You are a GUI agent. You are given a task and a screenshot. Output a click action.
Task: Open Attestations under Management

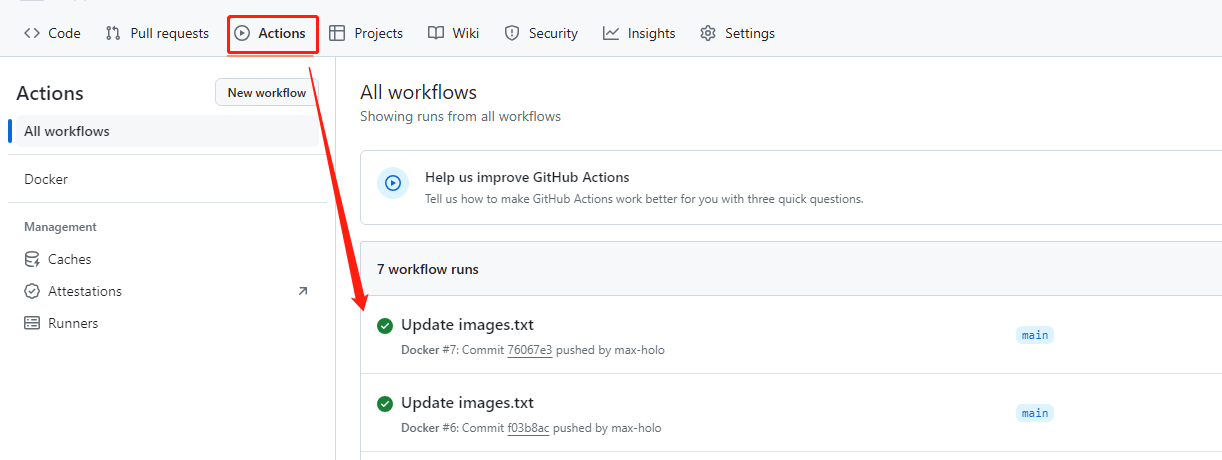point(167,291)
